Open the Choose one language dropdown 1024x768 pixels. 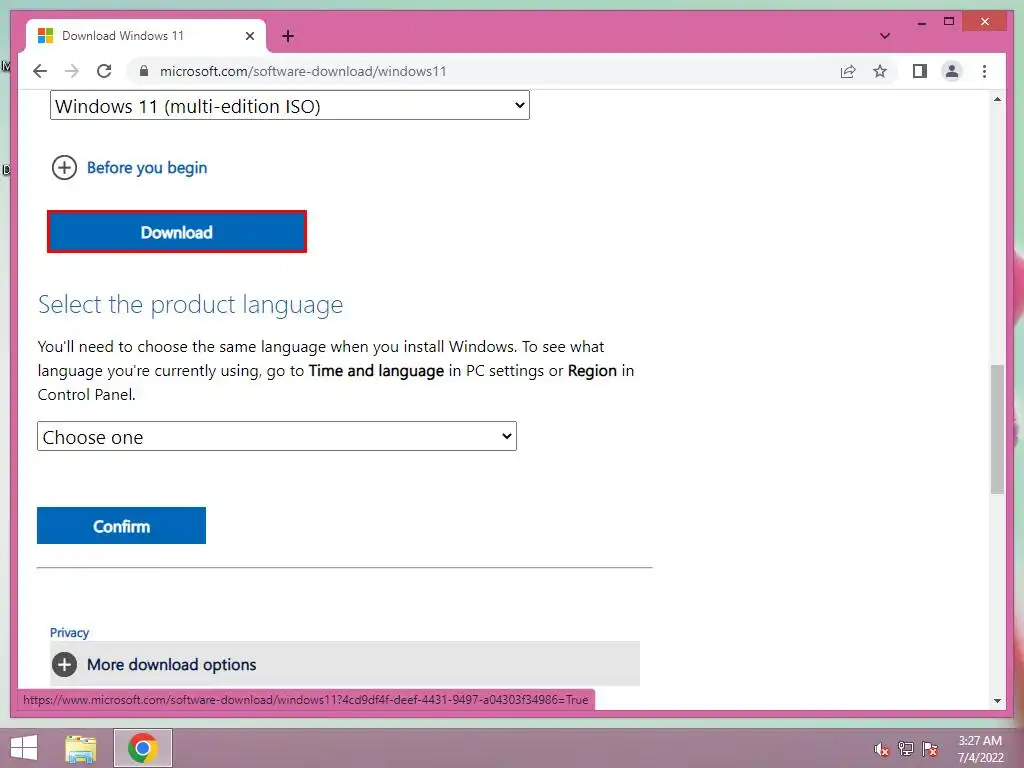click(277, 436)
